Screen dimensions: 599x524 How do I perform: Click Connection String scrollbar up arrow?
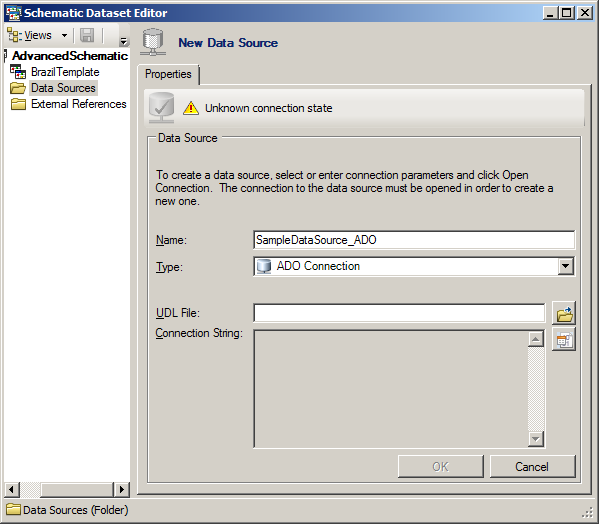click(x=536, y=339)
